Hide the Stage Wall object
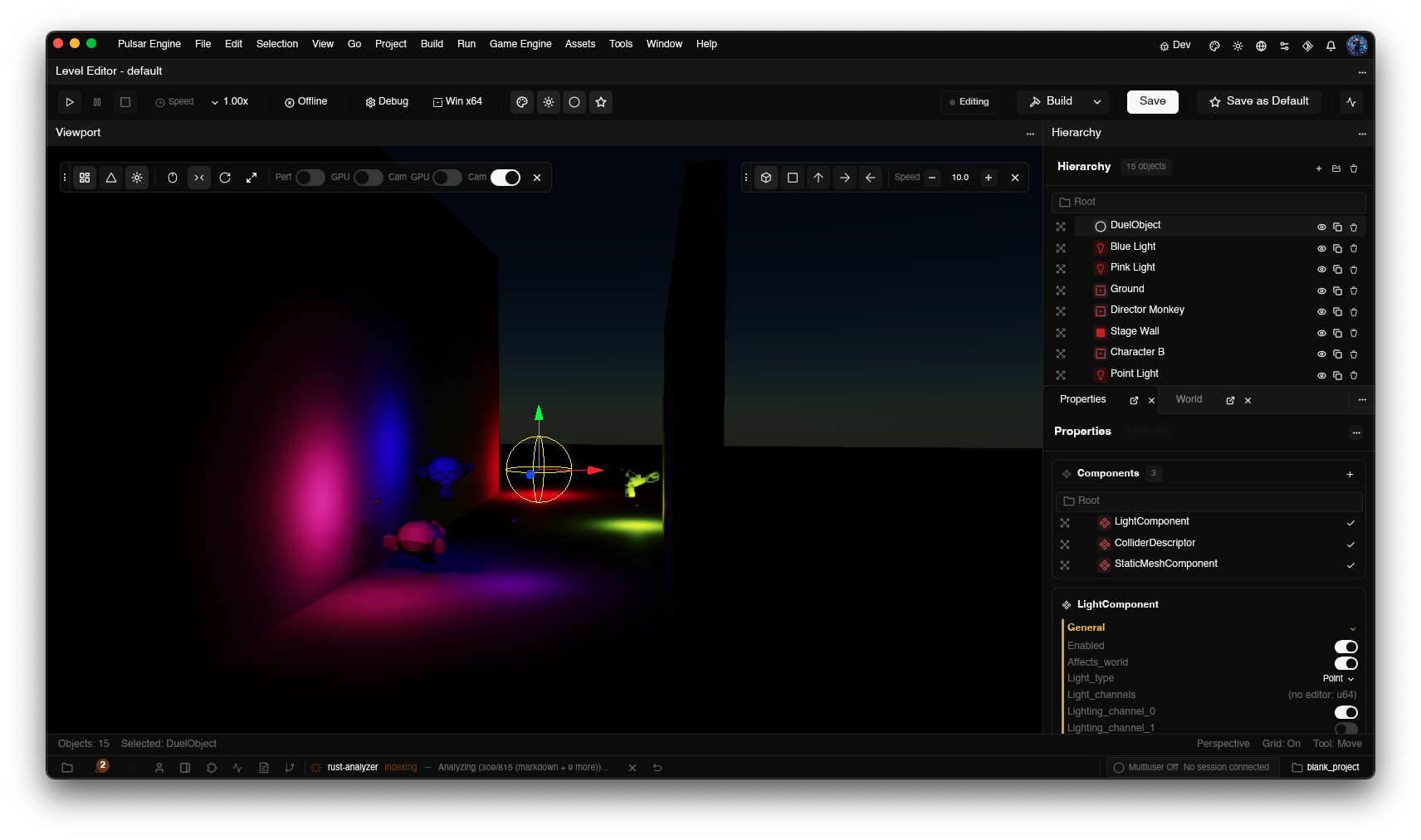The width and height of the screenshot is (1421, 840). [x=1321, y=333]
